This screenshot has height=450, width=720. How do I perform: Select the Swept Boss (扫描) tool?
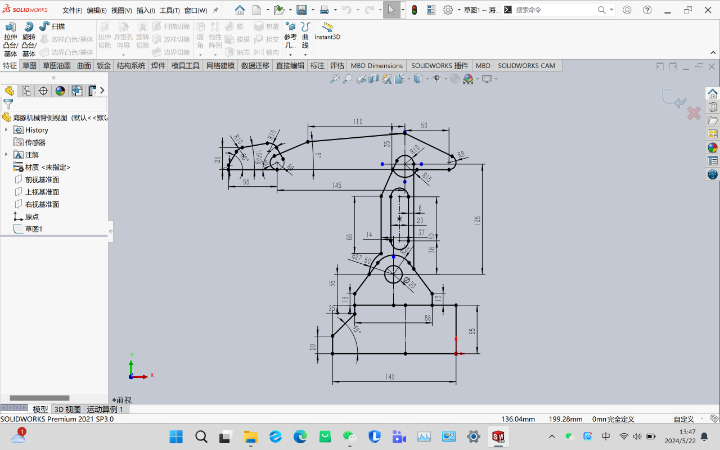[52, 27]
